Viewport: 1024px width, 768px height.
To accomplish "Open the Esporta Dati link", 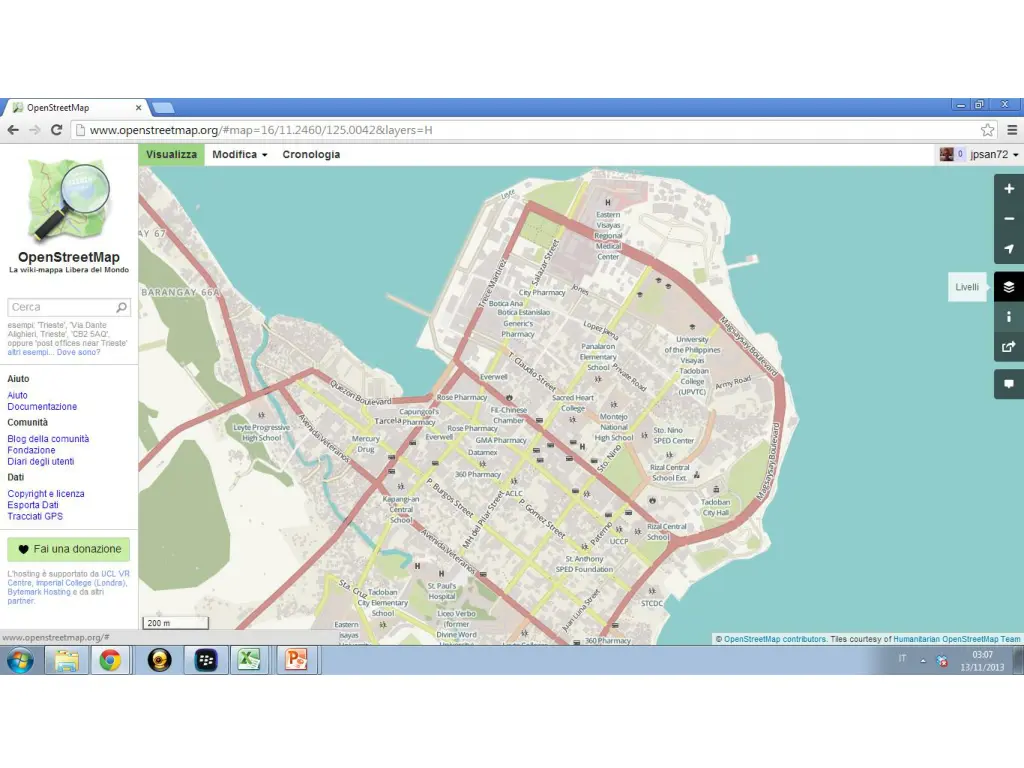I will click(x=33, y=505).
